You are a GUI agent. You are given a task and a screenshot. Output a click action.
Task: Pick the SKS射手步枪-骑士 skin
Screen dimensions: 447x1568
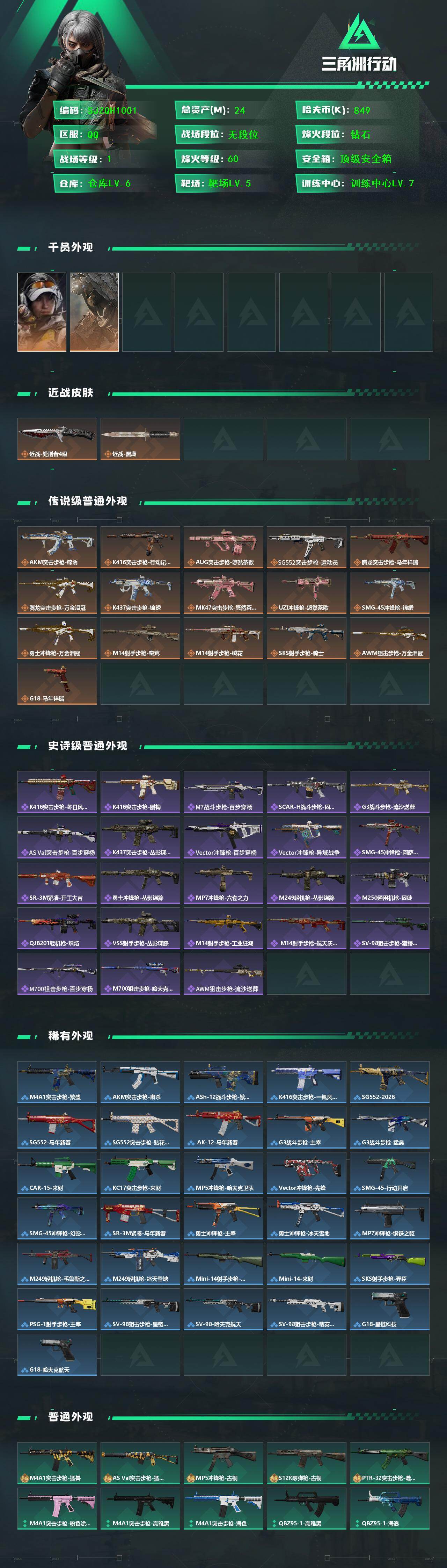pos(307,638)
